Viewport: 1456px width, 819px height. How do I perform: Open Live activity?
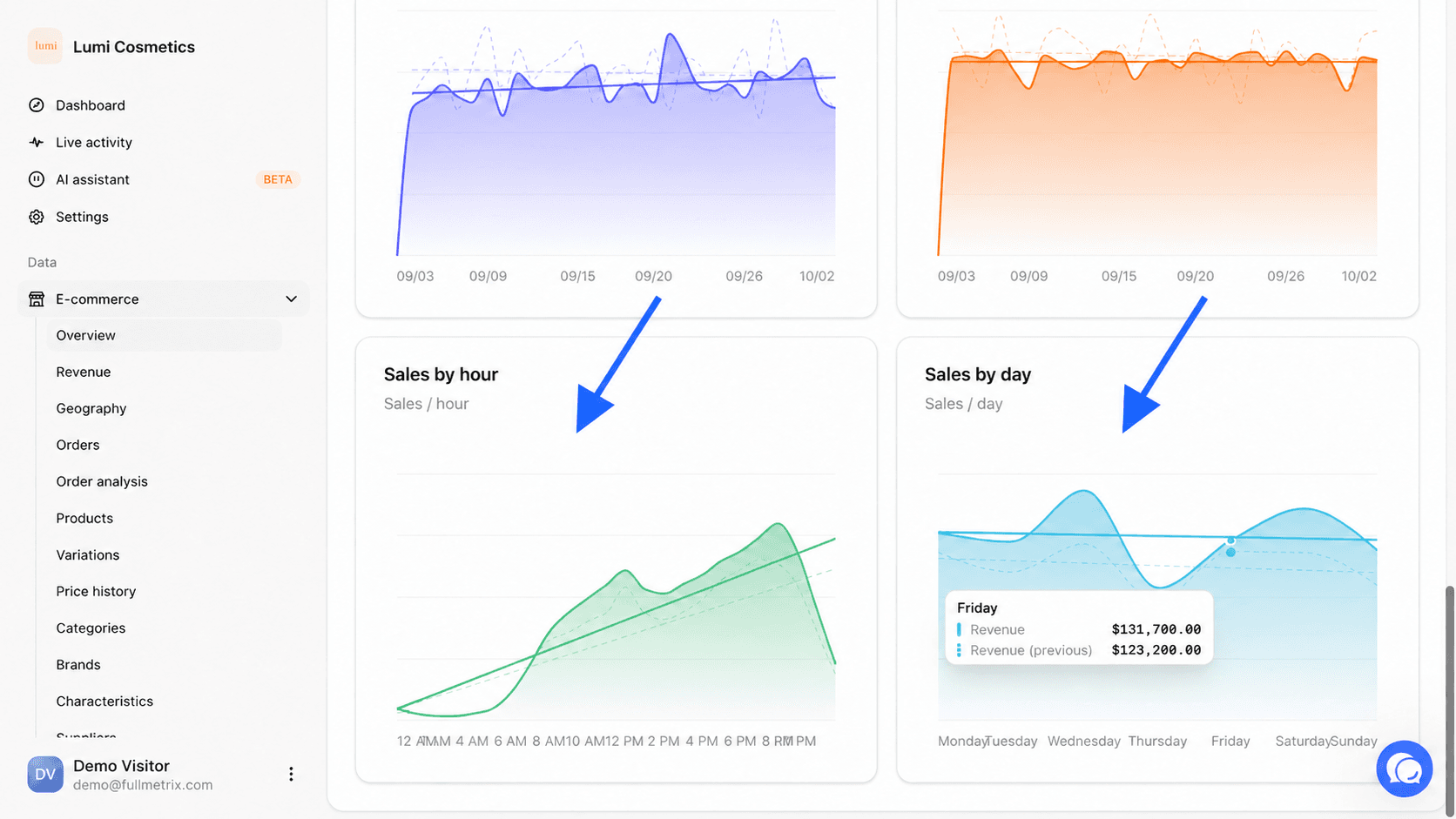(94, 142)
